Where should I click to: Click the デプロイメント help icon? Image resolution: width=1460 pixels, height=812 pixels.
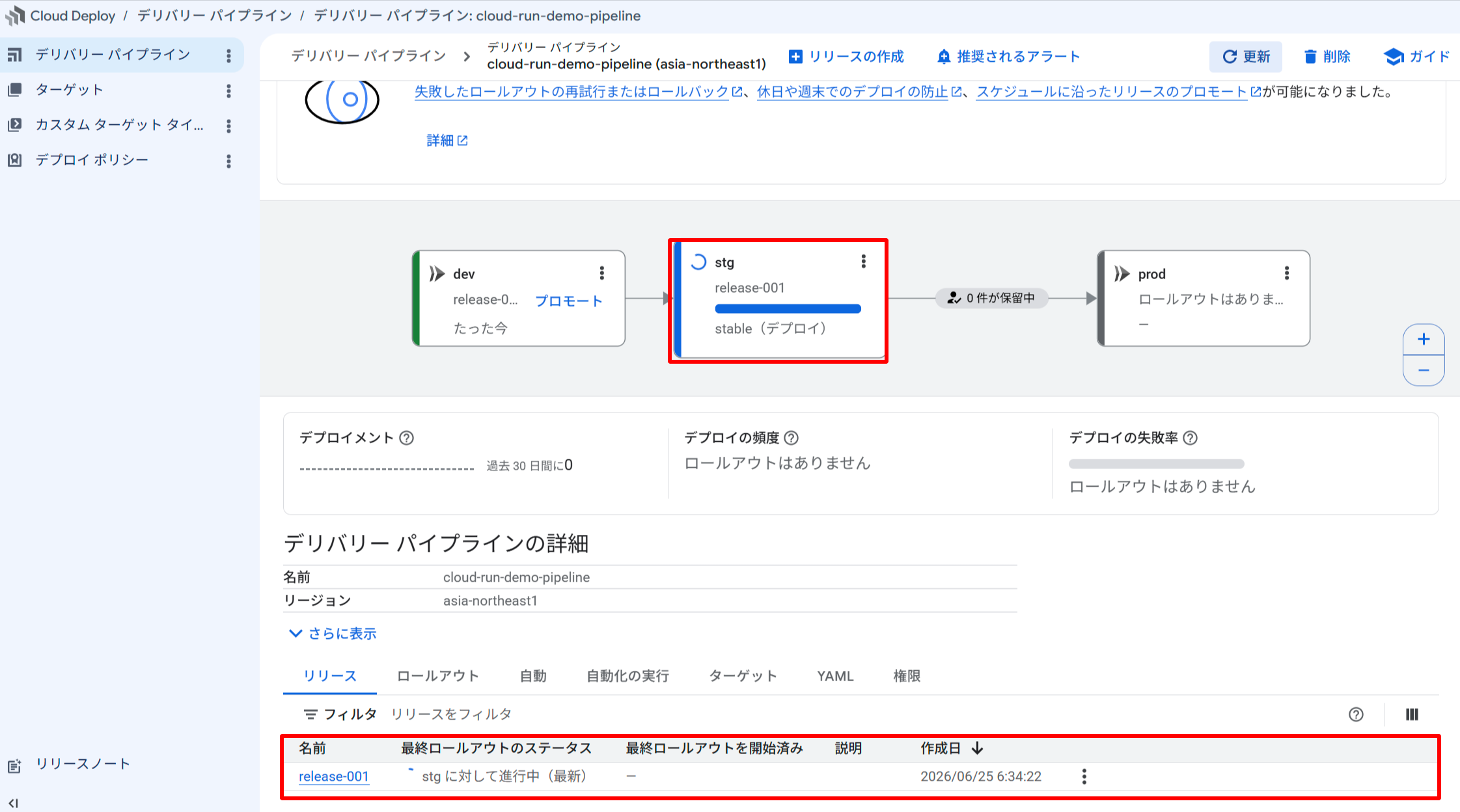[407, 438]
